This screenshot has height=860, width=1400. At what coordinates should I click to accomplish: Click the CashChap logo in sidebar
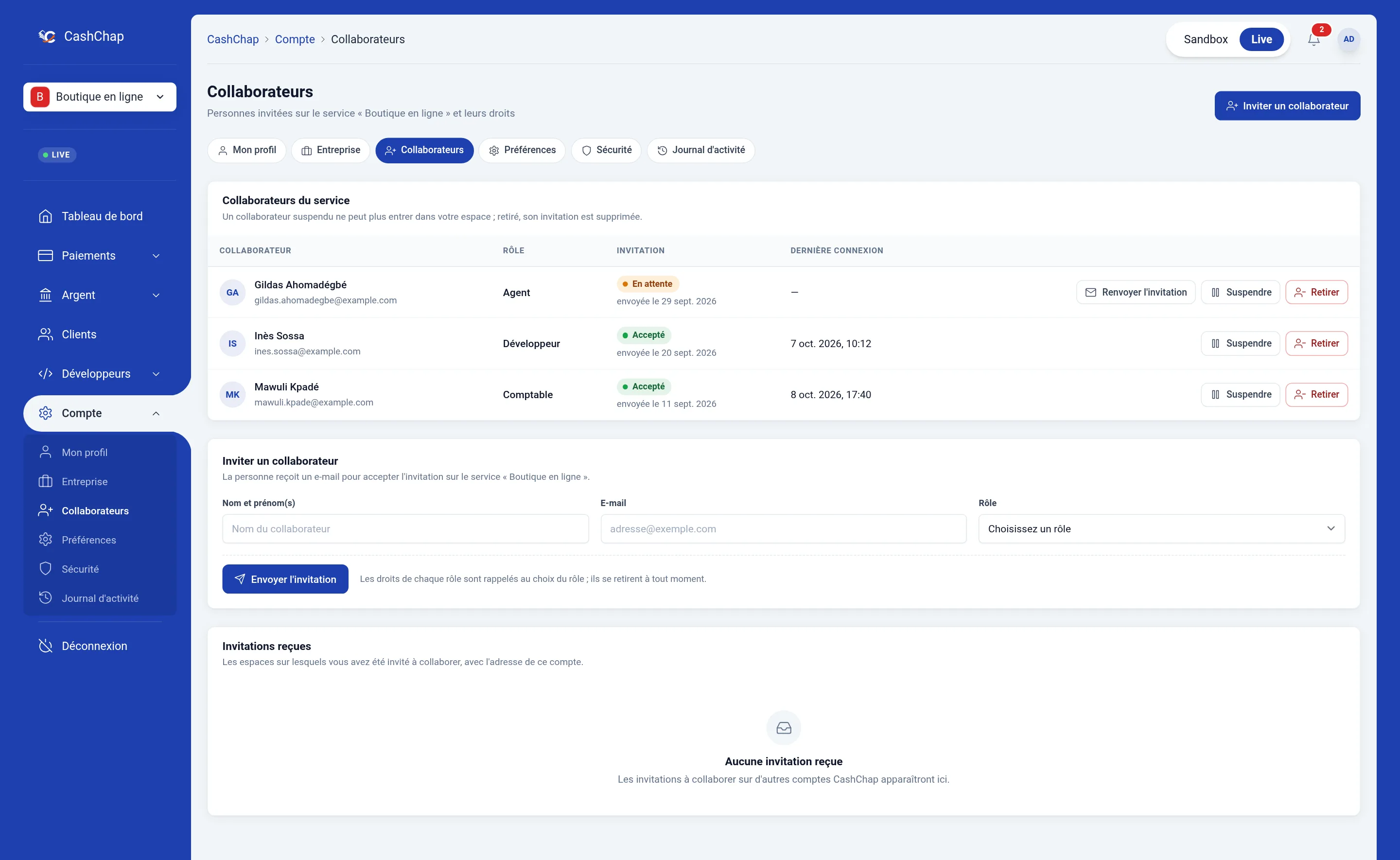click(x=81, y=36)
